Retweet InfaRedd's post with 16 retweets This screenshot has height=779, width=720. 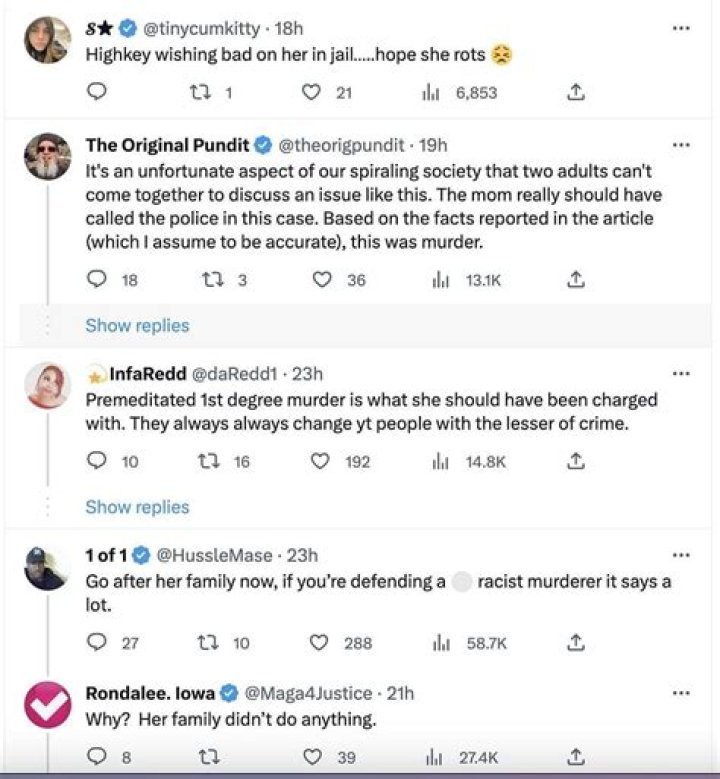[209, 462]
